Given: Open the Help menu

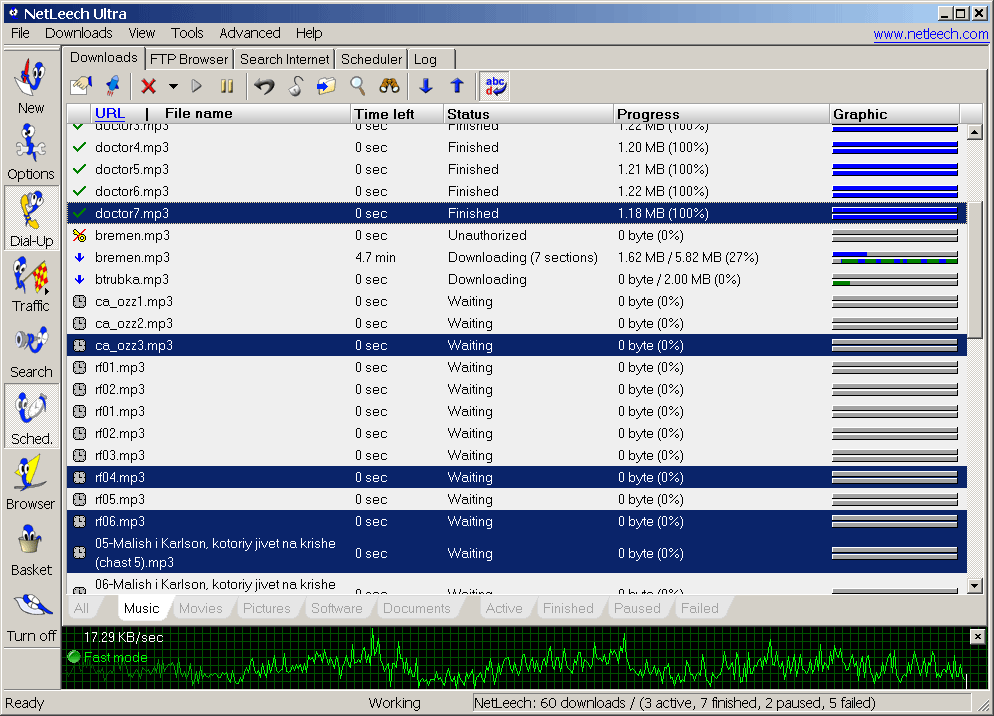Looking at the screenshot, I should [309, 33].
